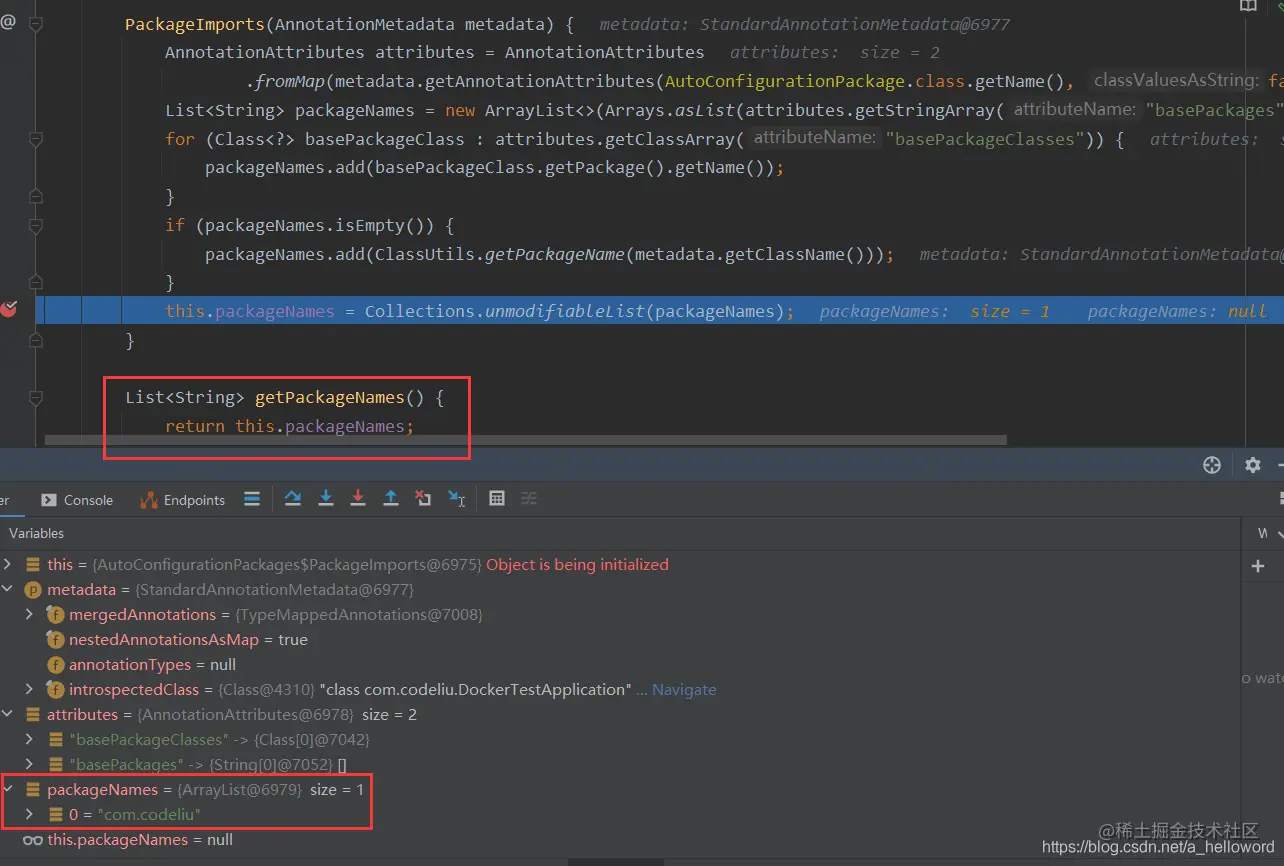The height and width of the screenshot is (866, 1284).
Task: Expand the "basePackages" entry
Action: [x=29, y=765]
